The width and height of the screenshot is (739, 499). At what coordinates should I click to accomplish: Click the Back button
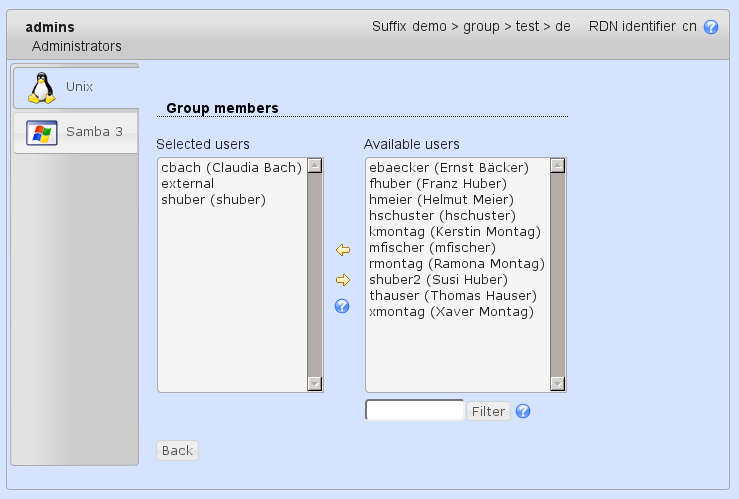pos(177,451)
